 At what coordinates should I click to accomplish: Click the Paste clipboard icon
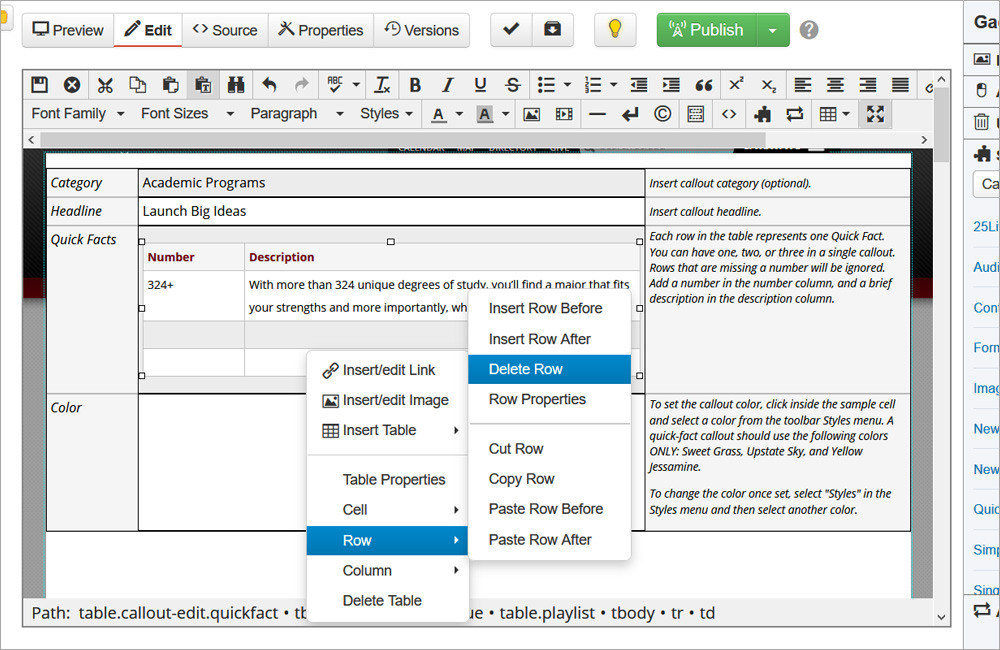[x=170, y=85]
